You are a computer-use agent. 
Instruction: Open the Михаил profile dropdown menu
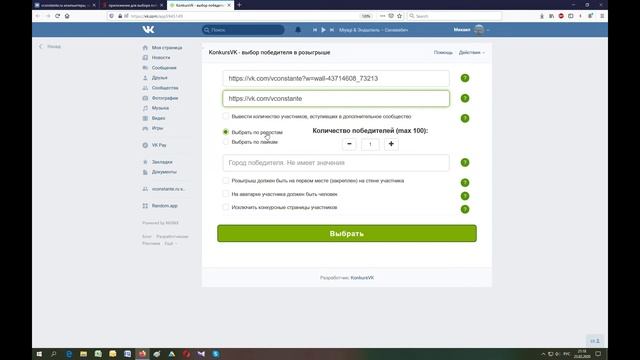(471, 30)
